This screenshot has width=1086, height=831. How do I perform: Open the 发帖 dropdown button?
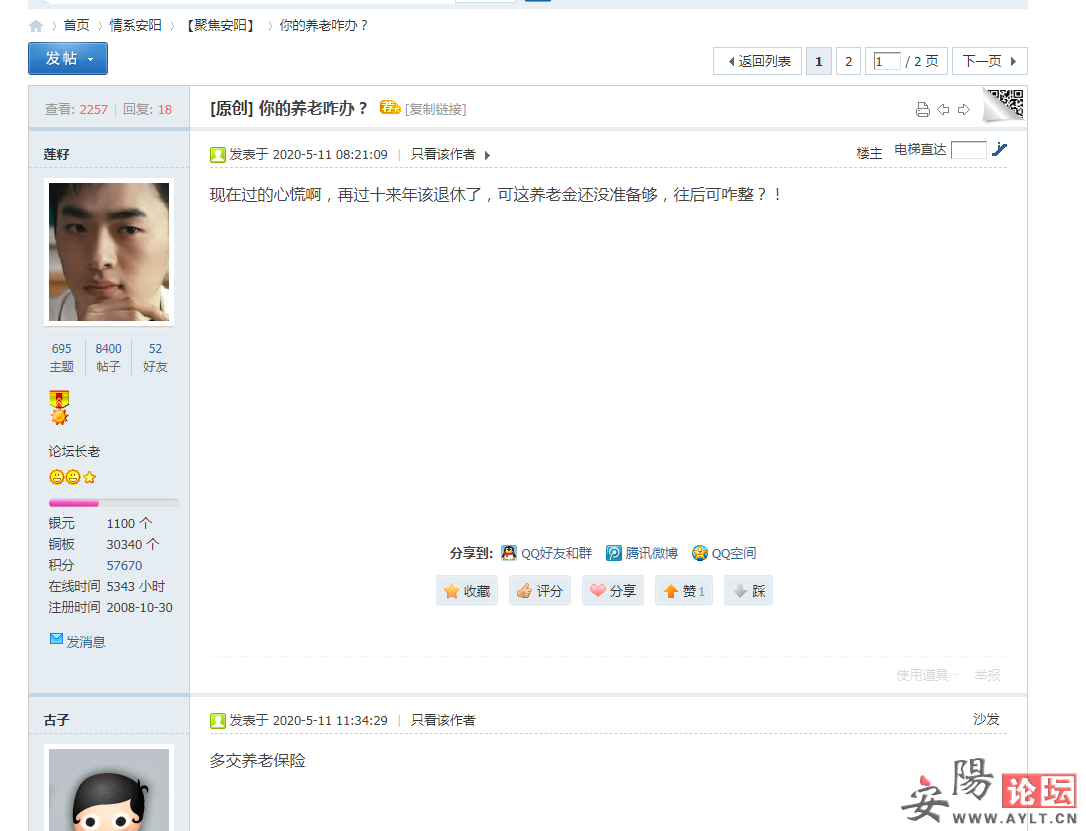pos(68,58)
